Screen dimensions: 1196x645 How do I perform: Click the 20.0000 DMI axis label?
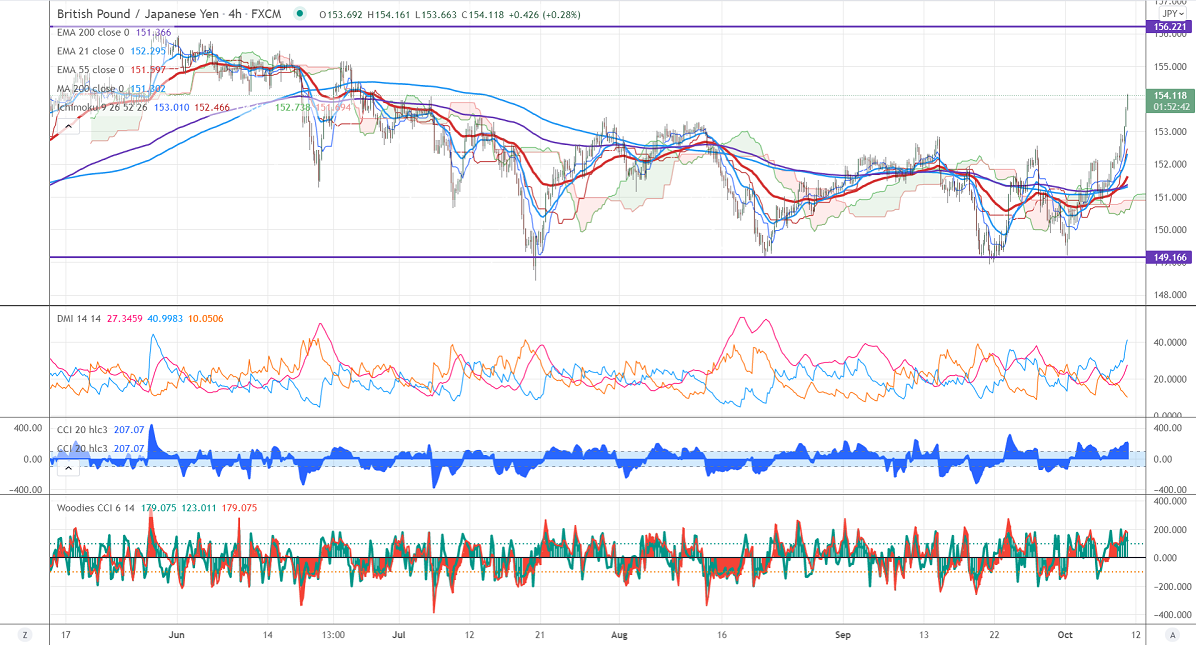pyautogui.click(x=1170, y=380)
